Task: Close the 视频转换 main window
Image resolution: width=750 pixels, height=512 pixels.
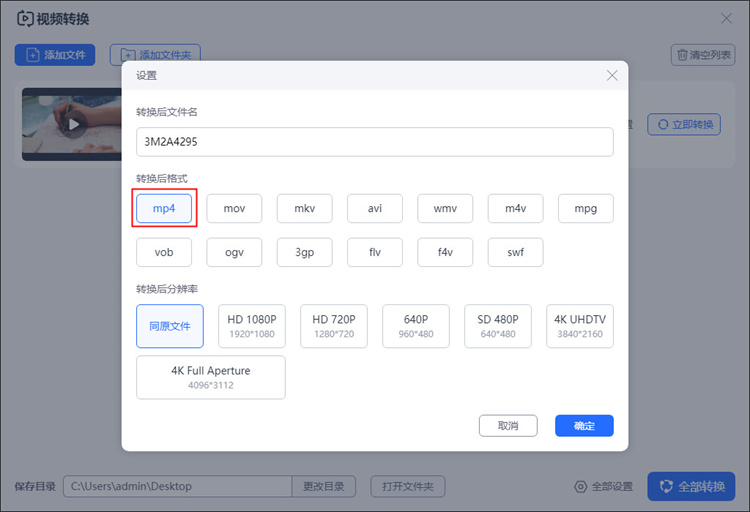Action: [x=727, y=19]
